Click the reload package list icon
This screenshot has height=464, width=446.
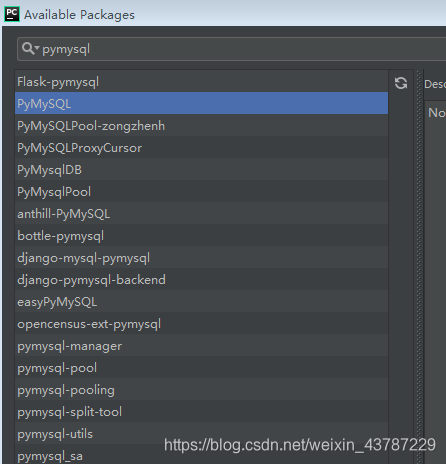[401, 83]
